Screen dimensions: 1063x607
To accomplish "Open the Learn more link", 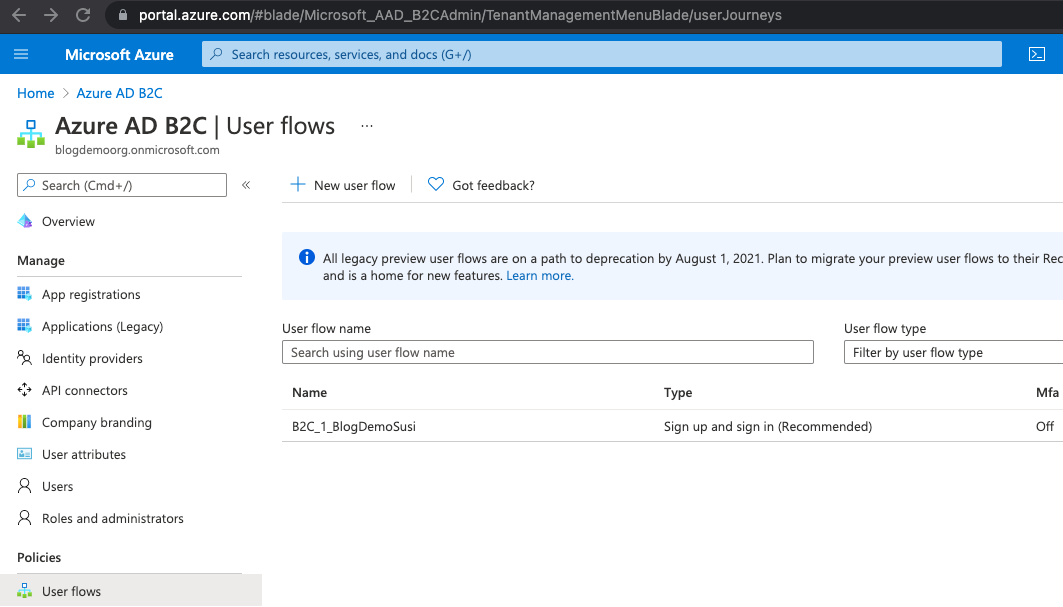I will coord(540,276).
